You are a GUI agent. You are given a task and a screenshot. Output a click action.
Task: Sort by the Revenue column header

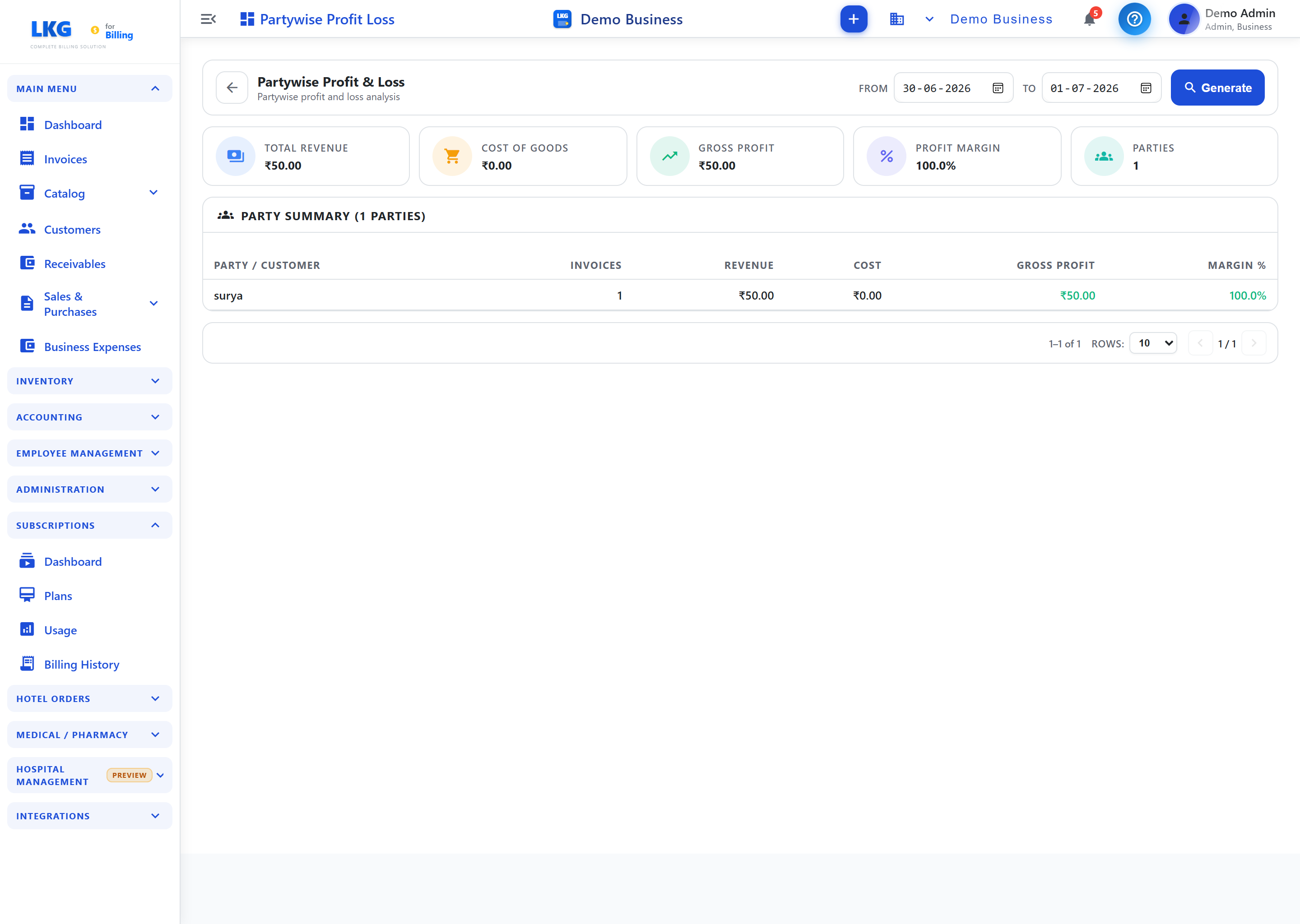[748, 265]
